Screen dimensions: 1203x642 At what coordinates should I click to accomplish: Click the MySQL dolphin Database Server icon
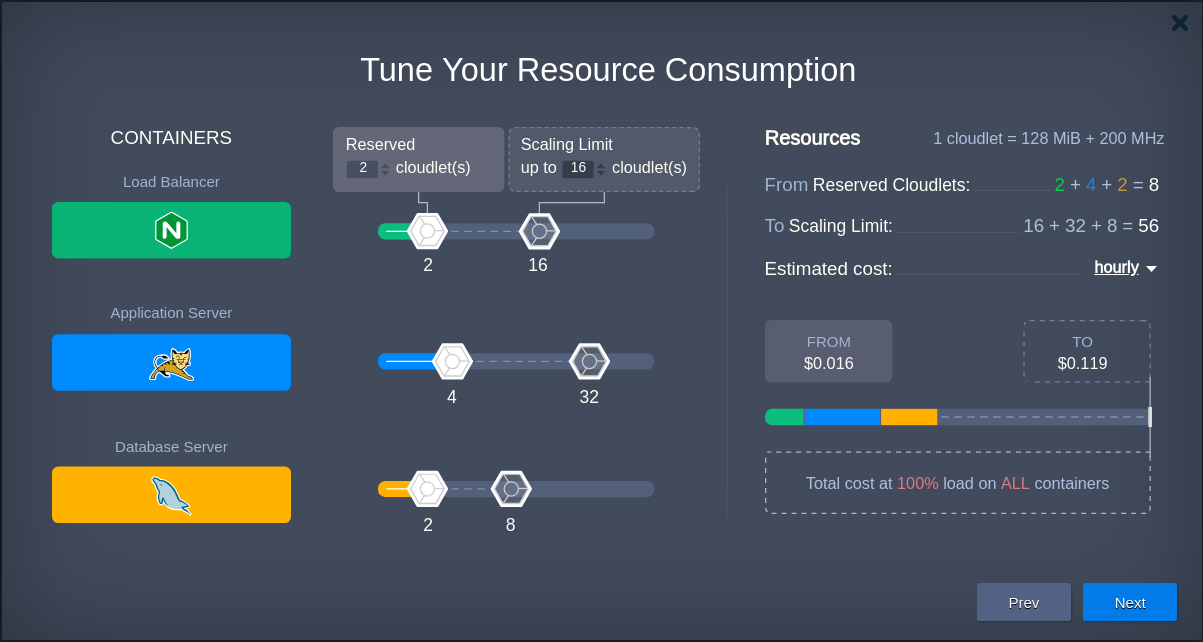171,495
